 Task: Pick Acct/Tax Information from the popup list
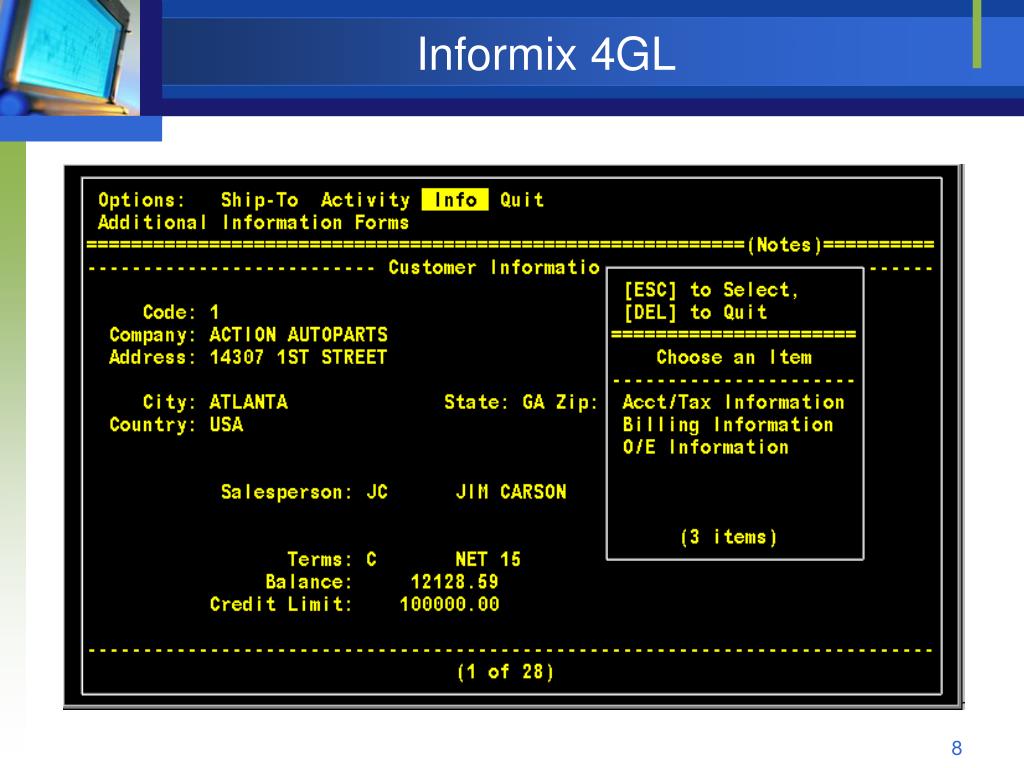(x=733, y=402)
